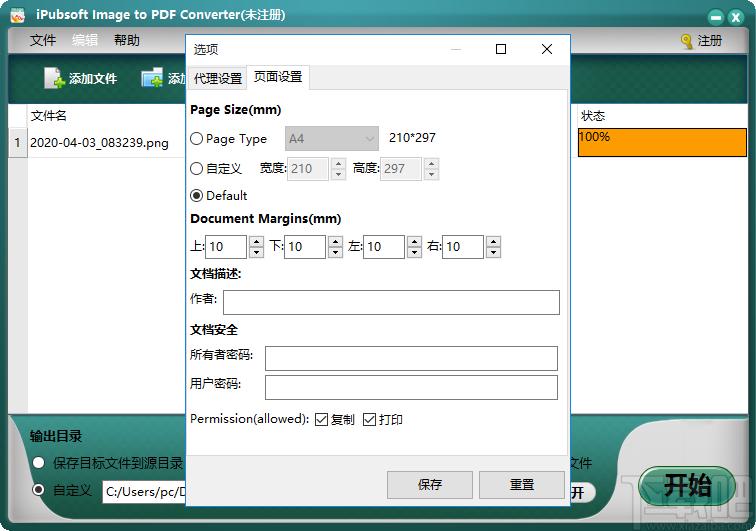
Task: Open the 编辑 menu
Action: point(85,40)
